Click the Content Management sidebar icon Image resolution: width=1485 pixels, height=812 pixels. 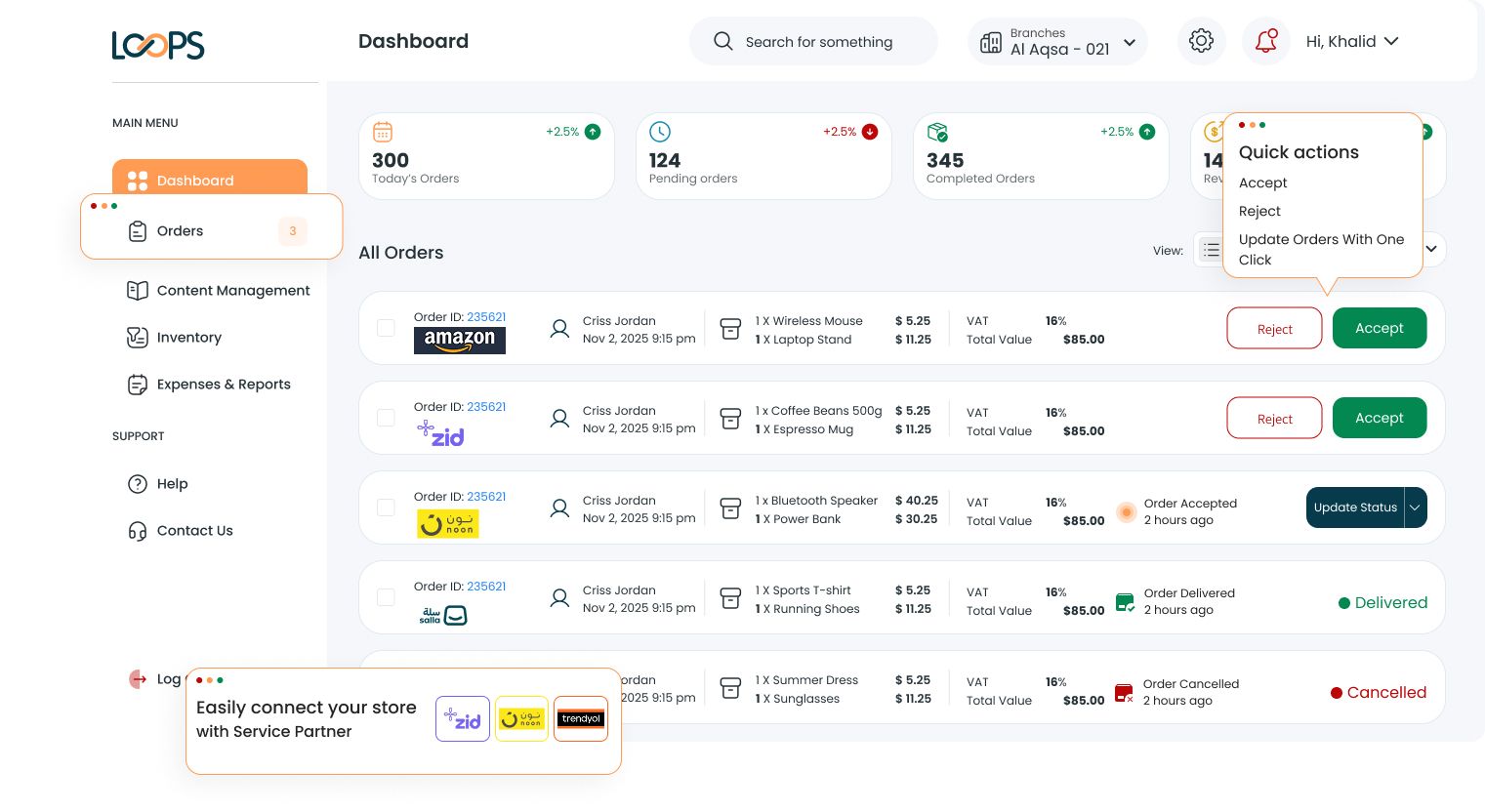pyautogui.click(x=138, y=290)
